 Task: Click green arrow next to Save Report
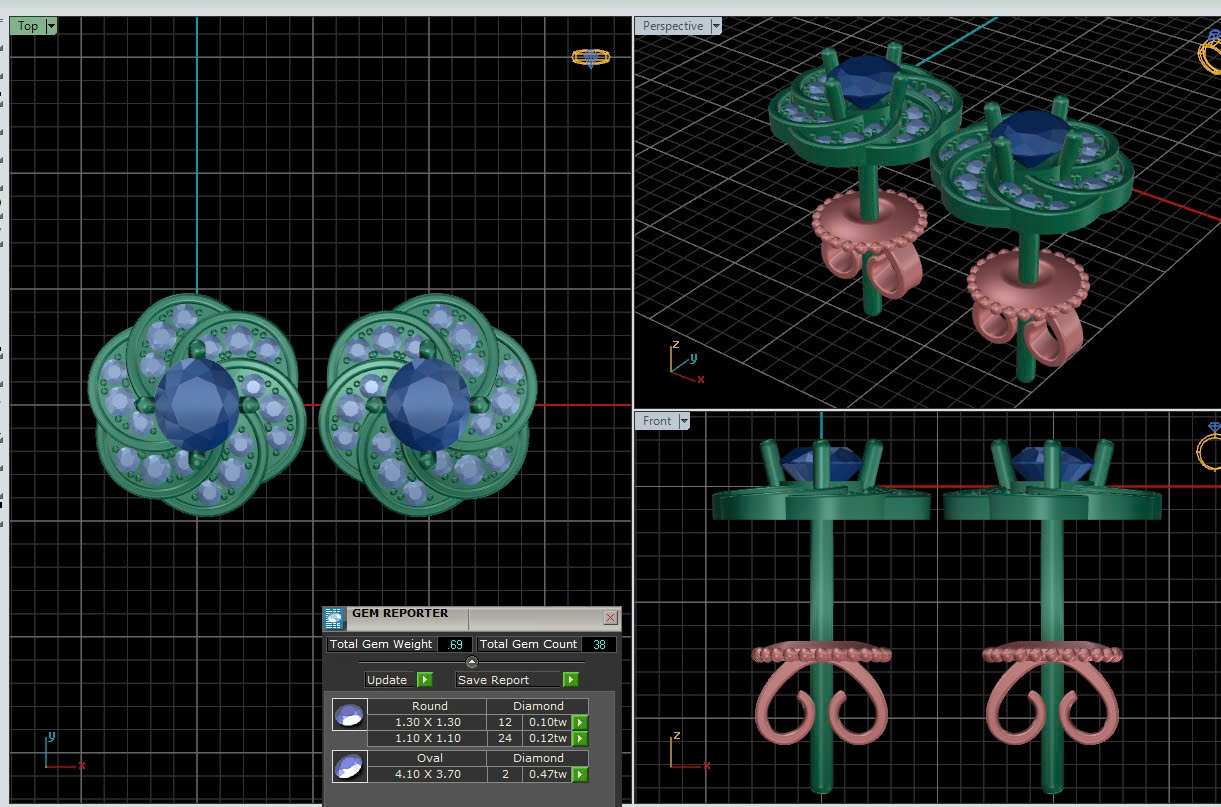570,680
